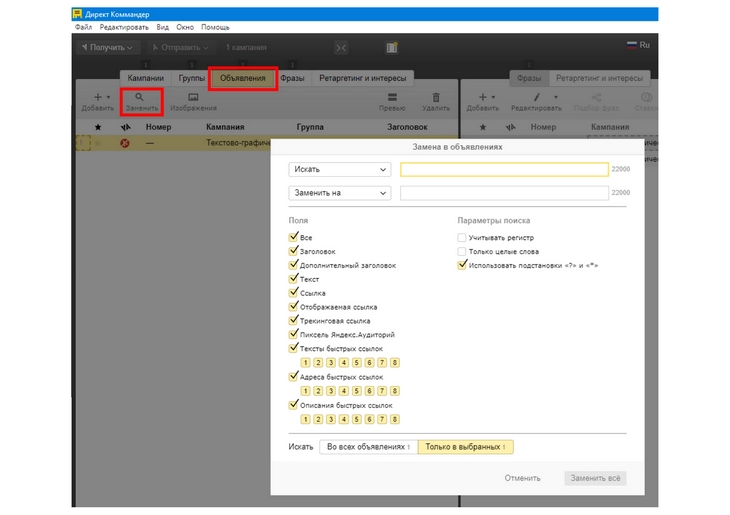The width and height of the screenshot is (730, 515).
Task: Click the Заменить search icon in the toolbar
Action: pyautogui.click(x=139, y=97)
